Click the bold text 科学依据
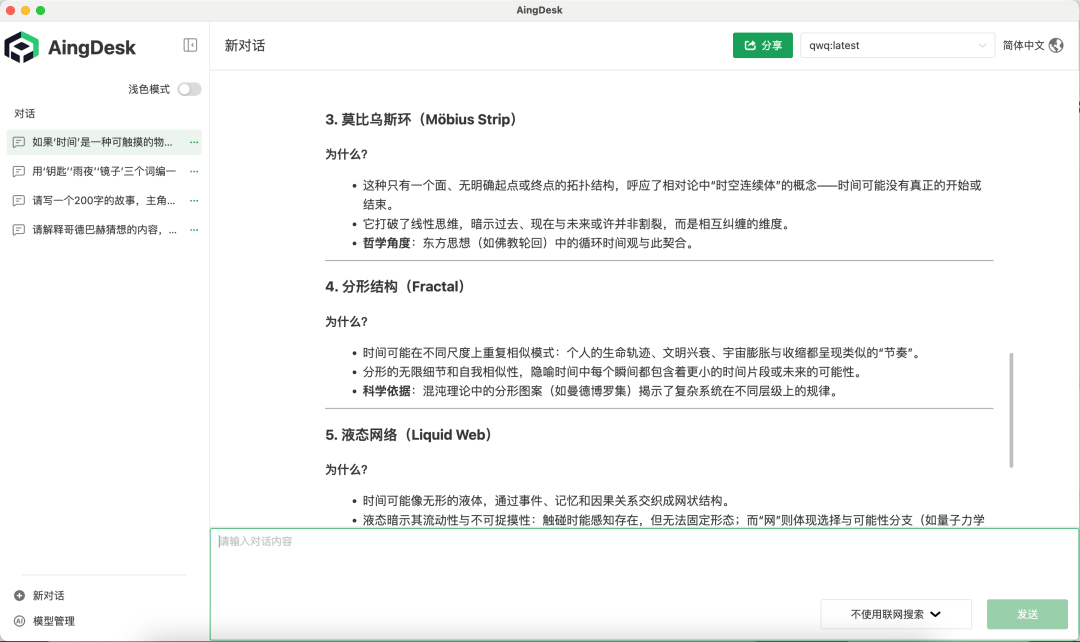1080x642 pixels. [386, 391]
